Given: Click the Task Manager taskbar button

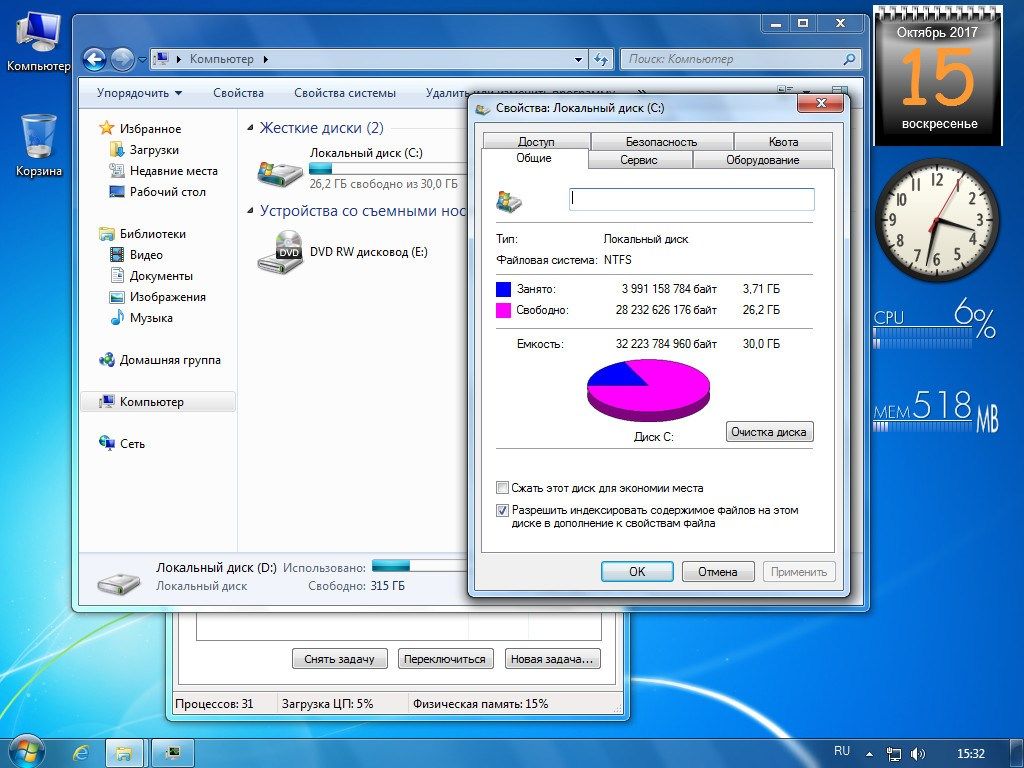Looking at the screenshot, I should pos(172,753).
